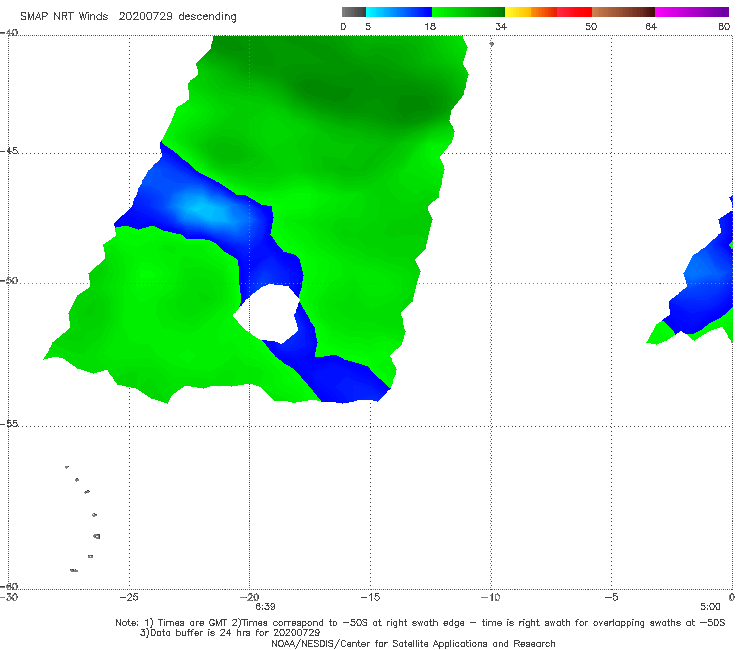This screenshot has width=740, height=650.
Task: Click the '-45' latitude axis label
Action: 9,151
